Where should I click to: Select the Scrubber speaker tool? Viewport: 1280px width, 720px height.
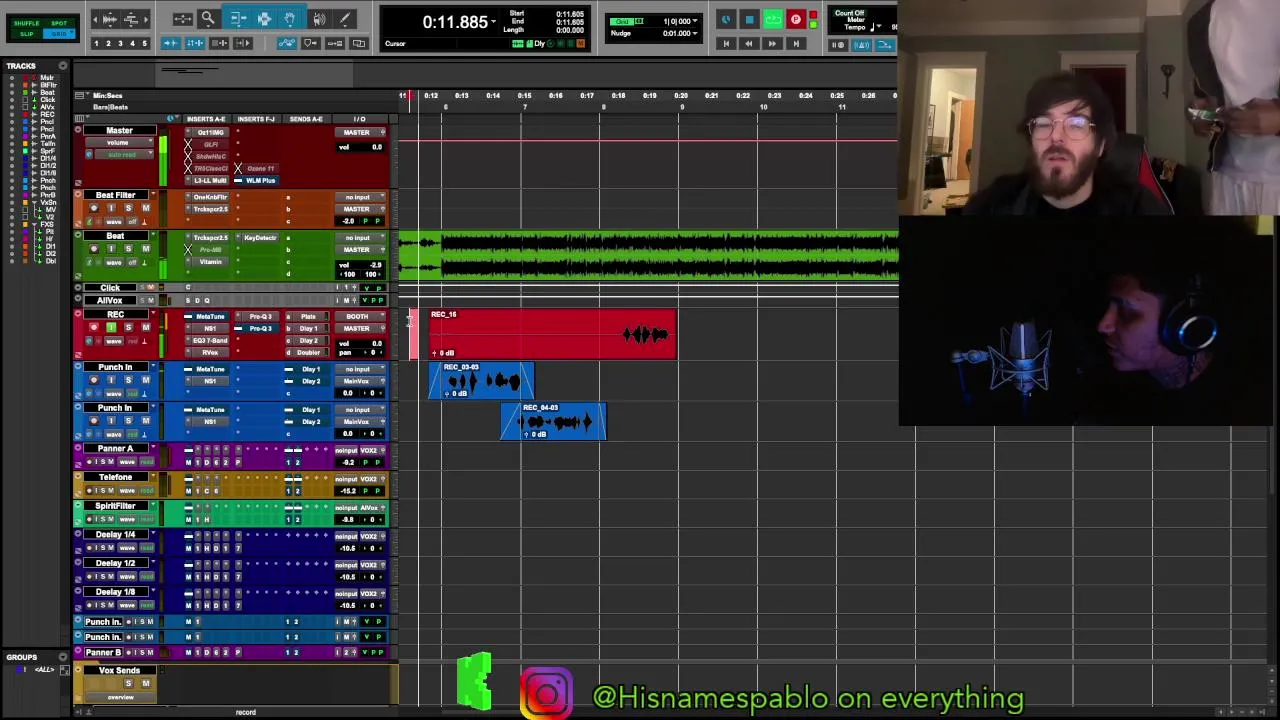(319, 19)
